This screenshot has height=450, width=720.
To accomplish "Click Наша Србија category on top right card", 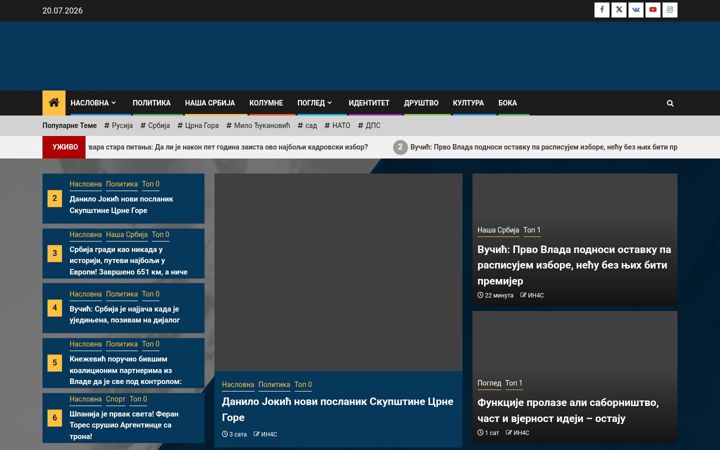I will [x=498, y=230].
